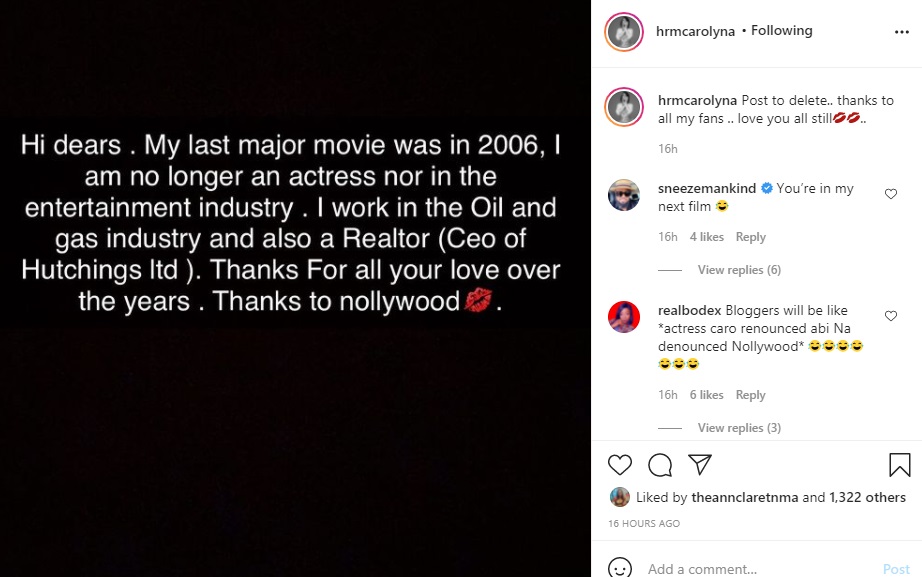Expand View replies (6) under sneezemankind
The image size is (922, 577).
739,270
